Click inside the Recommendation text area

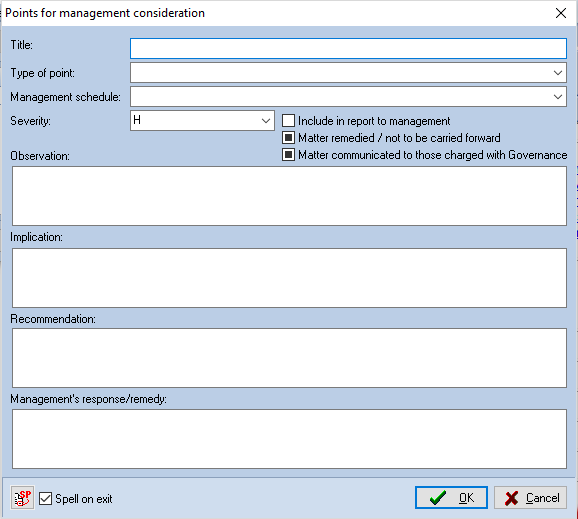click(x=289, y=358)
